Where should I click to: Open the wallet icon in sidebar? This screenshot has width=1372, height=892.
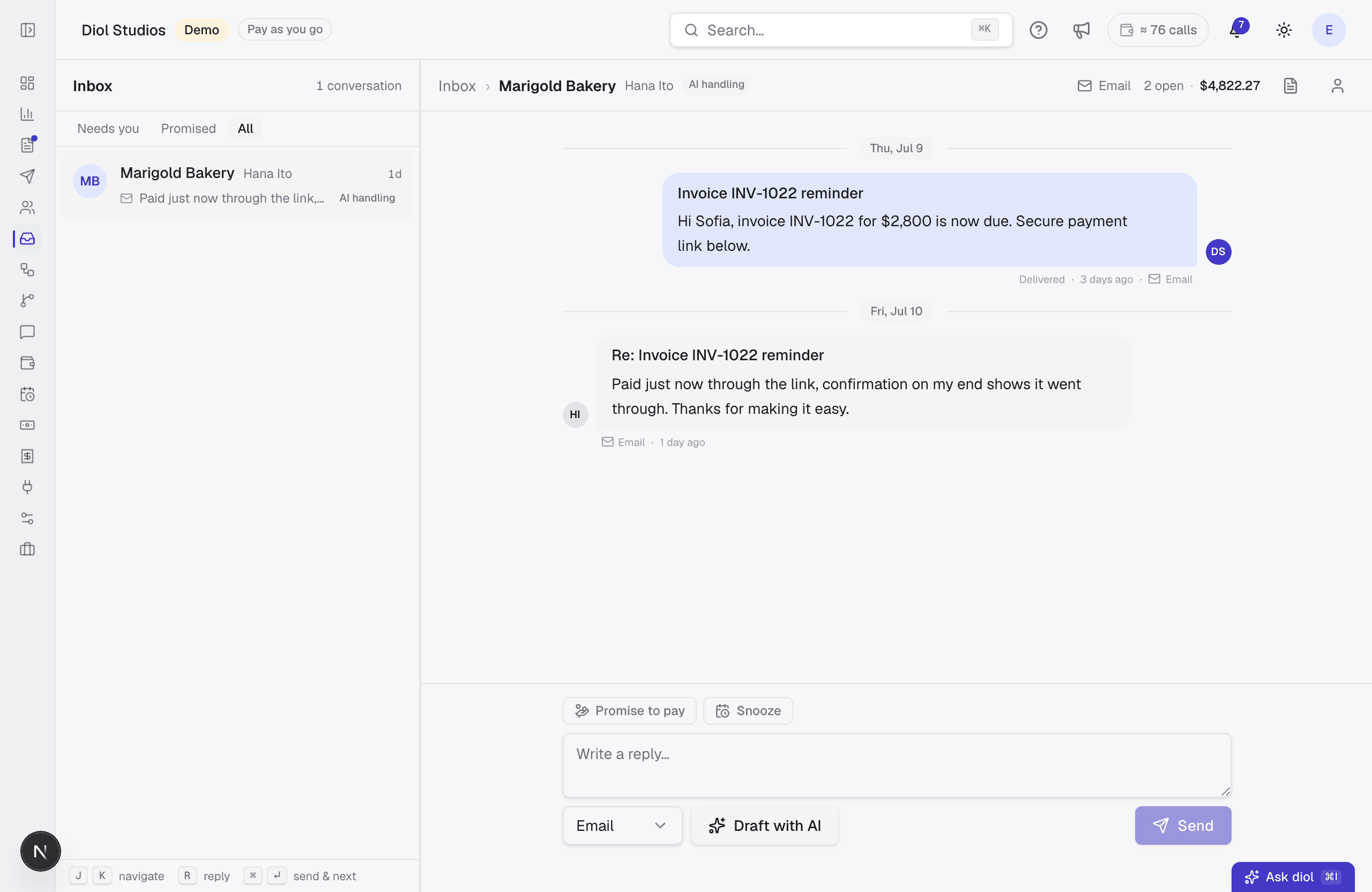tap(27, 363)
